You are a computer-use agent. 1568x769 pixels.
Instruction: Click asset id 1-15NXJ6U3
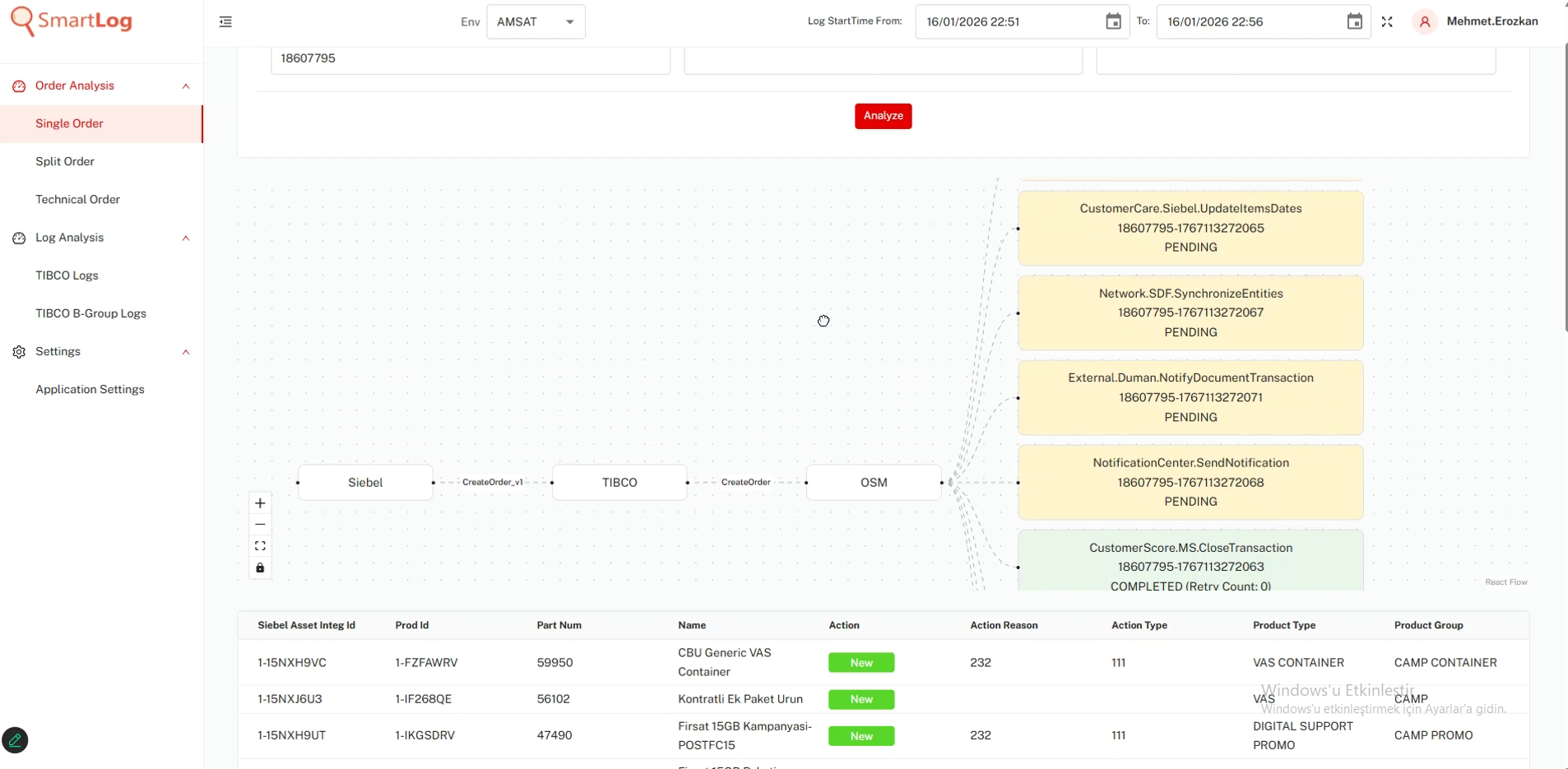tap(290, 700)
